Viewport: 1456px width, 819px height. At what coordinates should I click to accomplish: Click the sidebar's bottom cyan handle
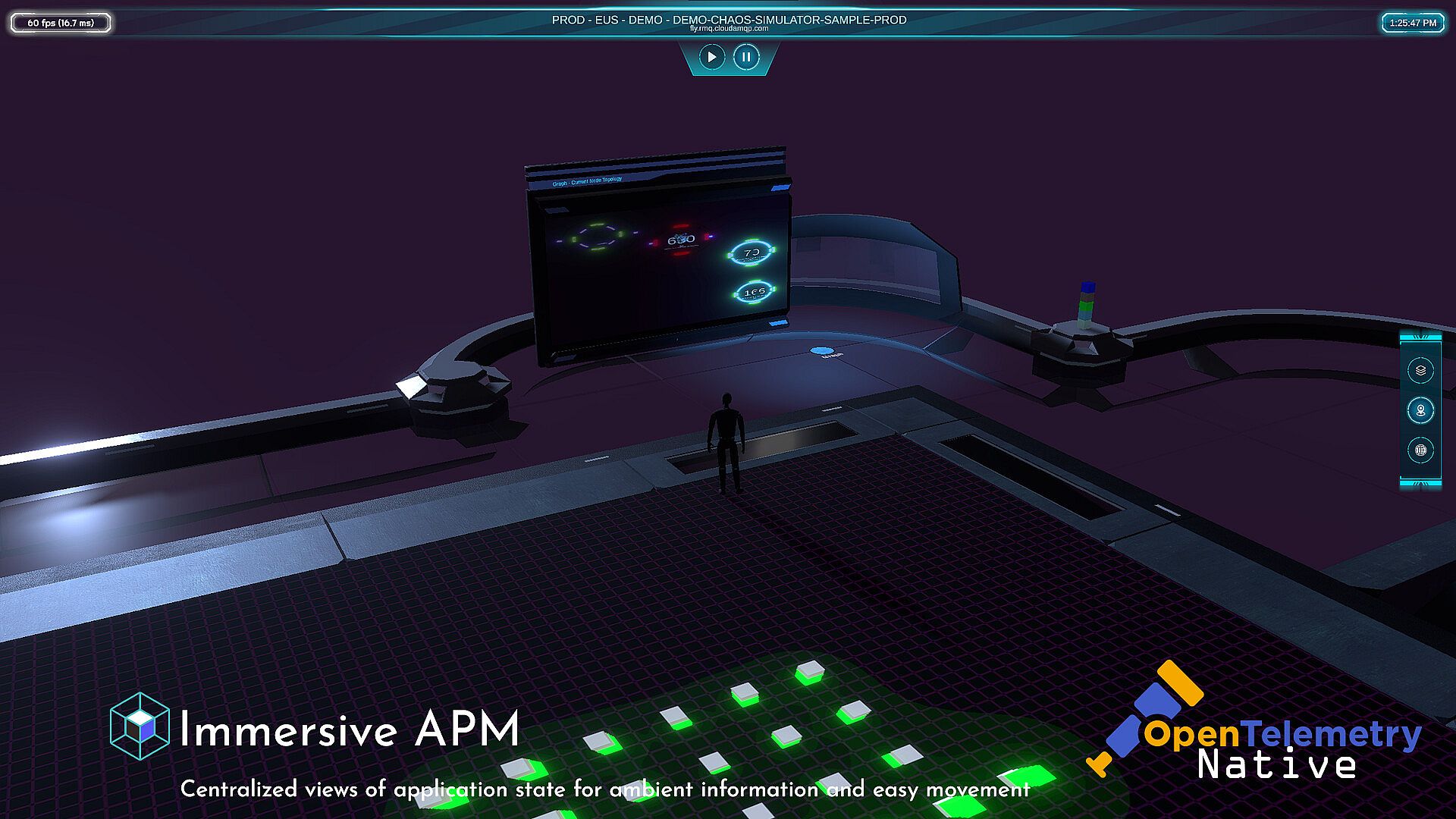[x=1420, y=484]
